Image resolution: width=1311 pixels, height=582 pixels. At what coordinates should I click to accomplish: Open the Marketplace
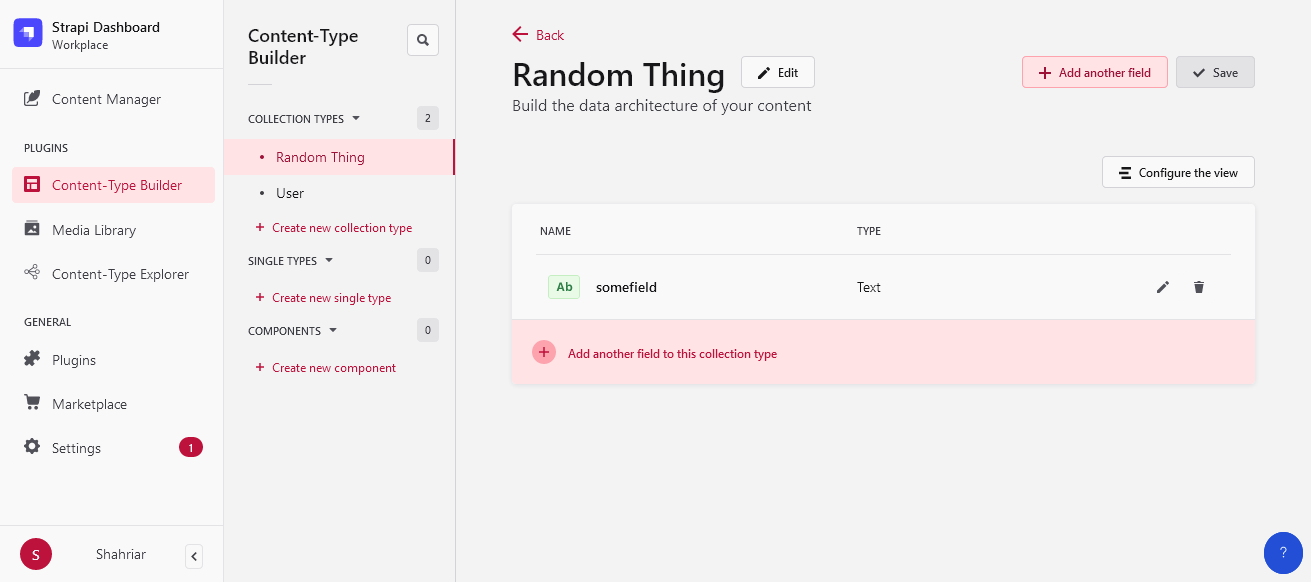(88, 403)
